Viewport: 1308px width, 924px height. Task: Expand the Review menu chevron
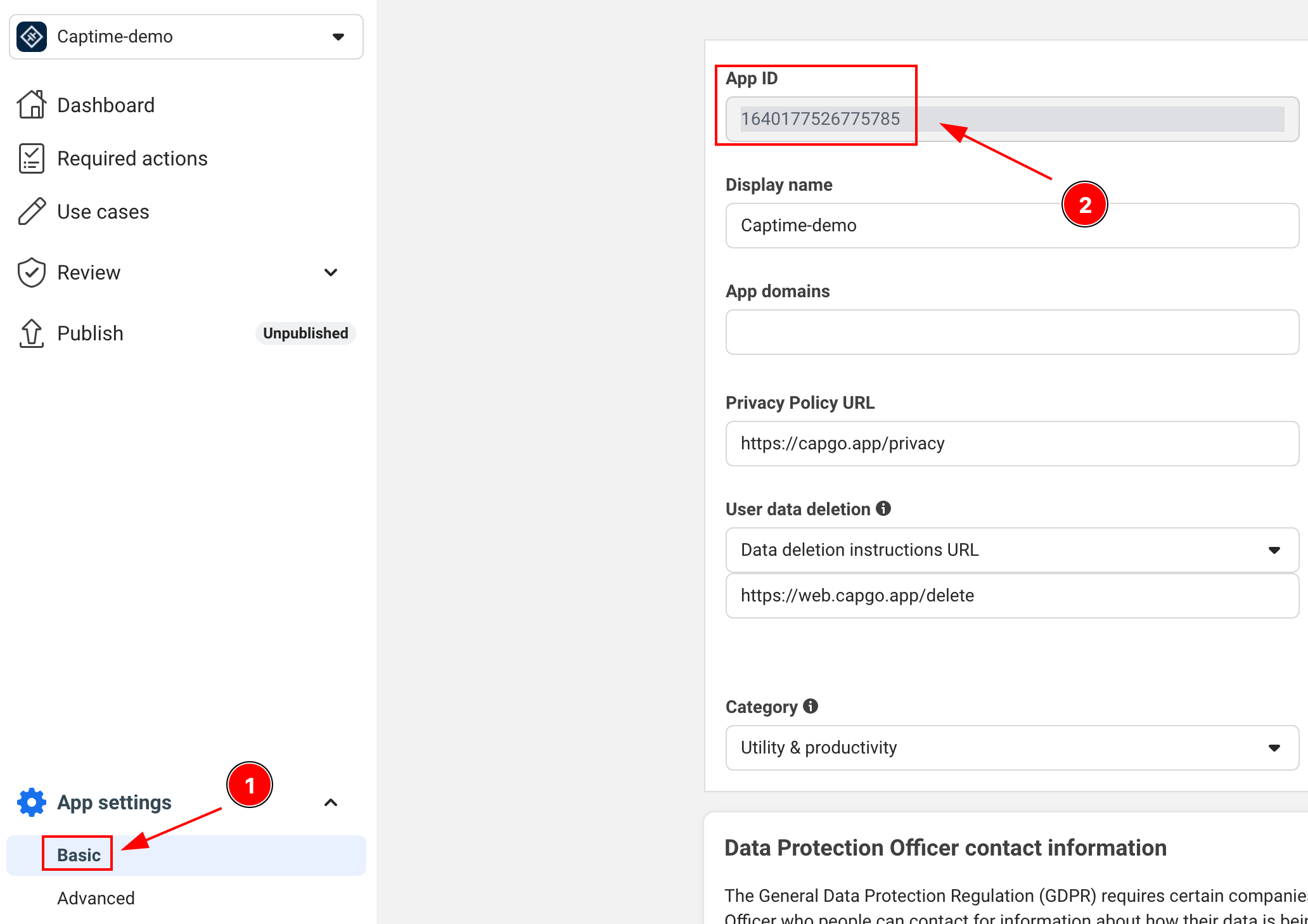pyautogui.click(x=331, y=272)
